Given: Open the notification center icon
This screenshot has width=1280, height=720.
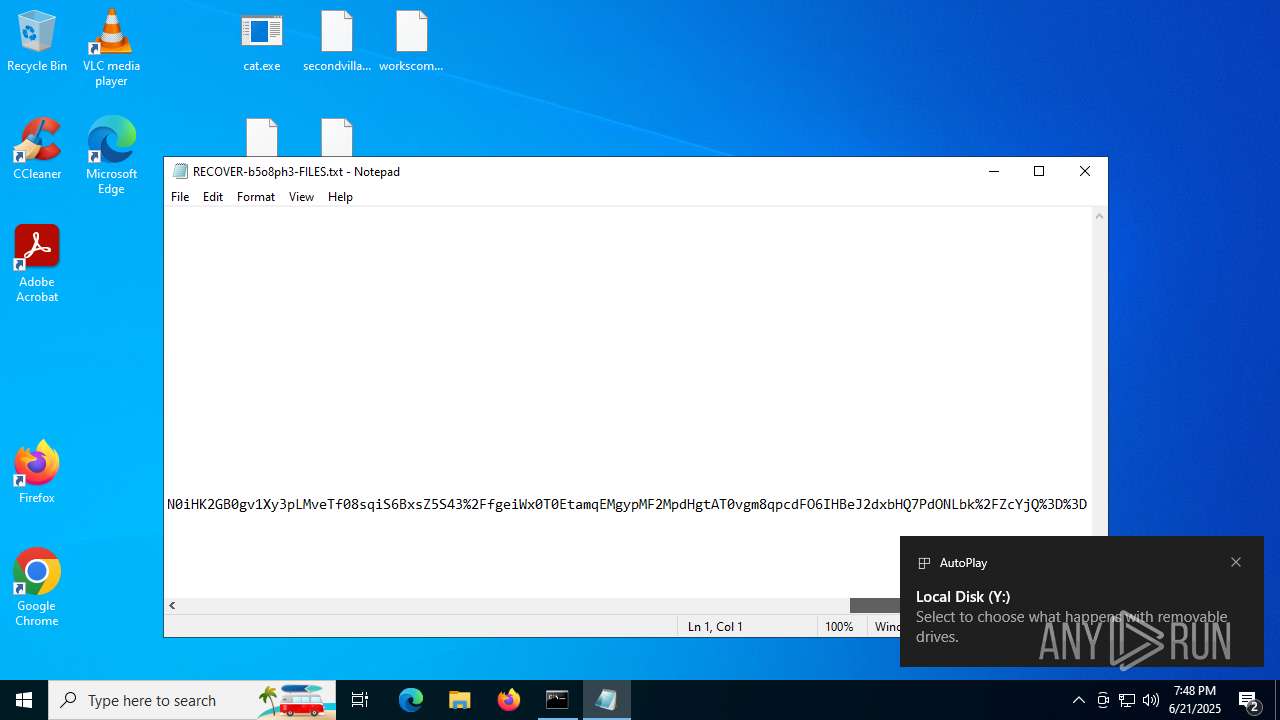Looking at the screenshot, I should click(x=1249, y=700).
